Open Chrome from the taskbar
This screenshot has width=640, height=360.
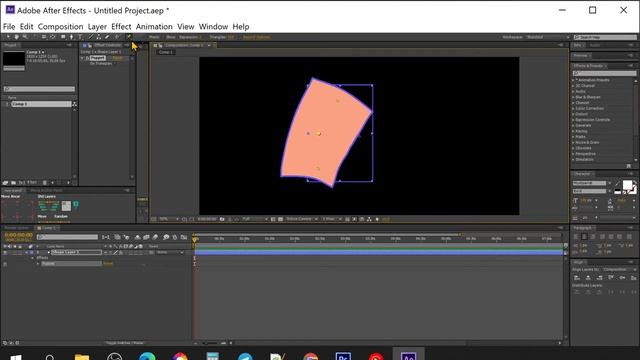point(311,356)
